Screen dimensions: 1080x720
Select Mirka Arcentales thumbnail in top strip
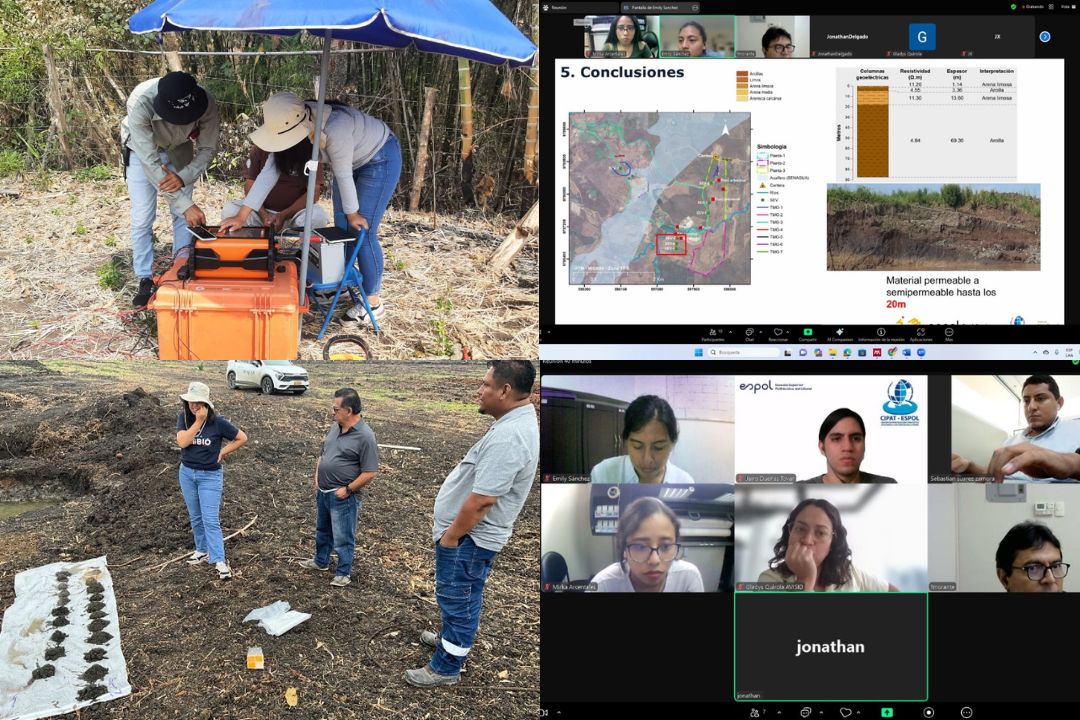click(x=622, y=37)
